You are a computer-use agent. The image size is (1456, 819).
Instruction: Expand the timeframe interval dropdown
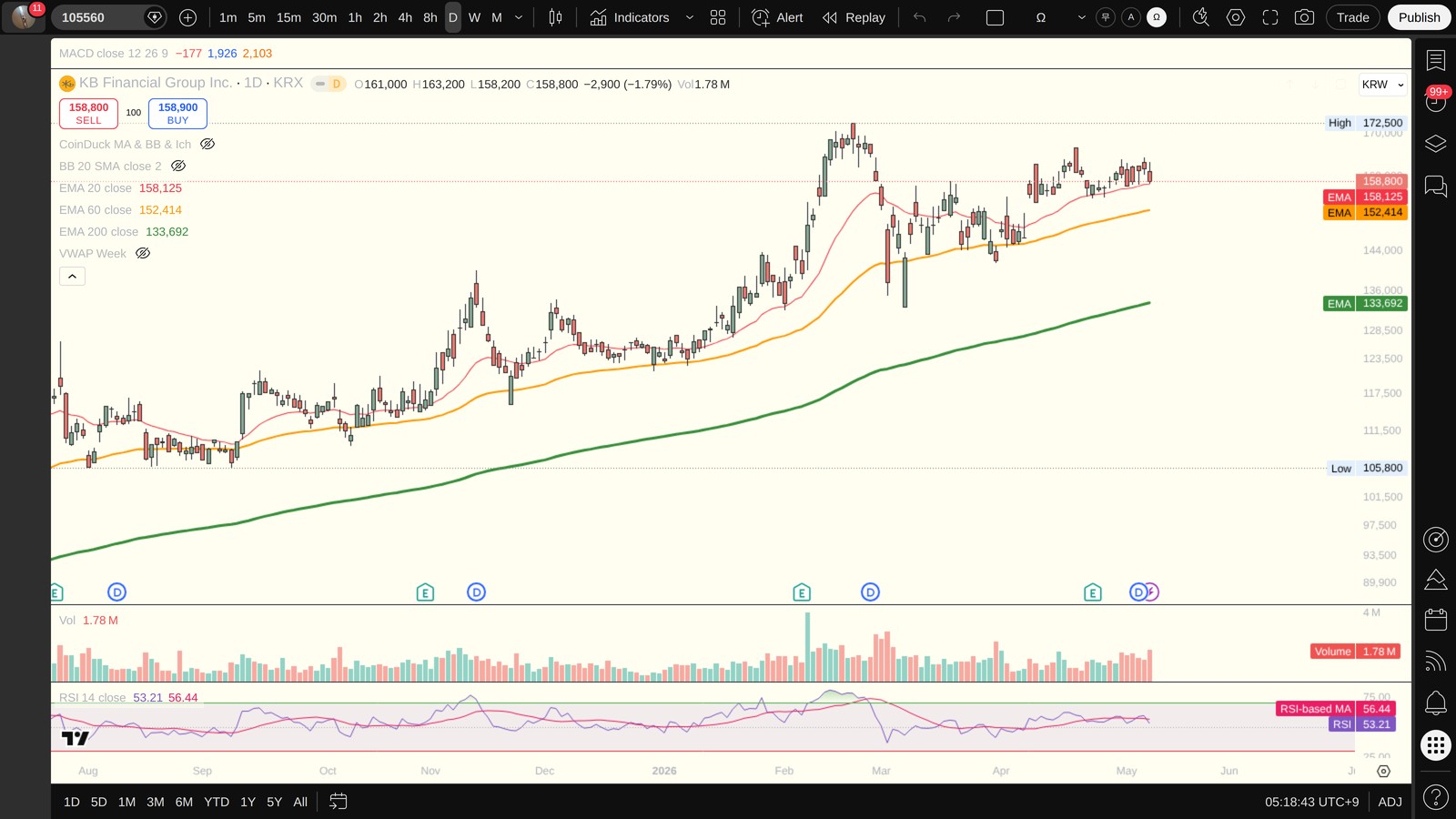pyautogui.click(x=519, y=17)
